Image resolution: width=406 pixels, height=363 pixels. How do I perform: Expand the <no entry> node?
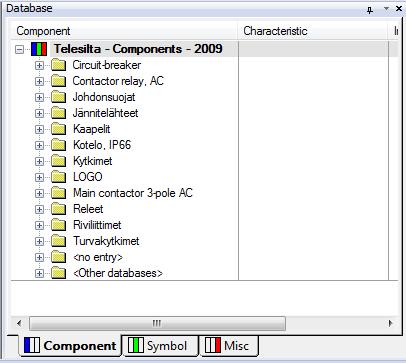click(39, 257)
